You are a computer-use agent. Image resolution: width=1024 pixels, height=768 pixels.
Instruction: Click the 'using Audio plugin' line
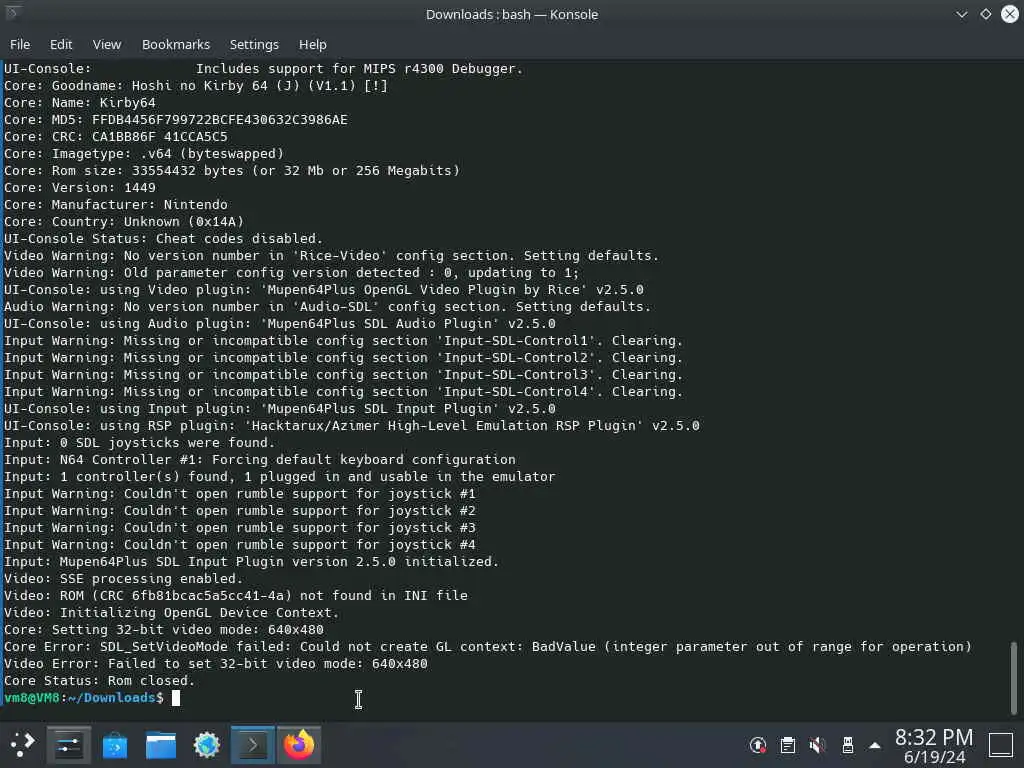pos(280,324)
